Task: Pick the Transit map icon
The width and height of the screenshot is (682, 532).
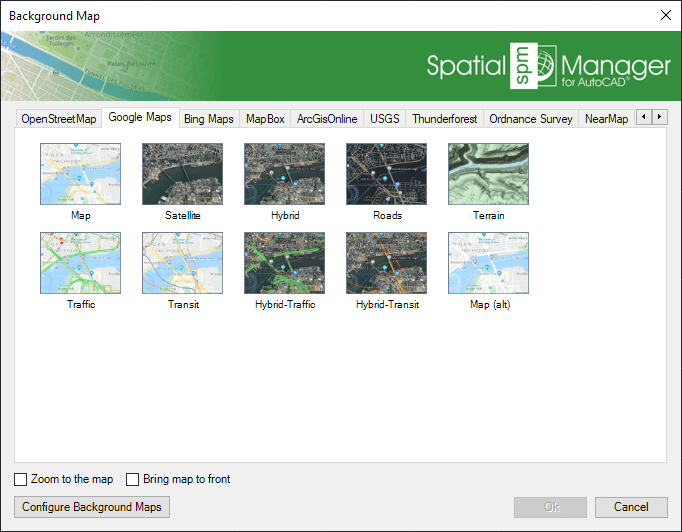Action: [x=182, y=263]
